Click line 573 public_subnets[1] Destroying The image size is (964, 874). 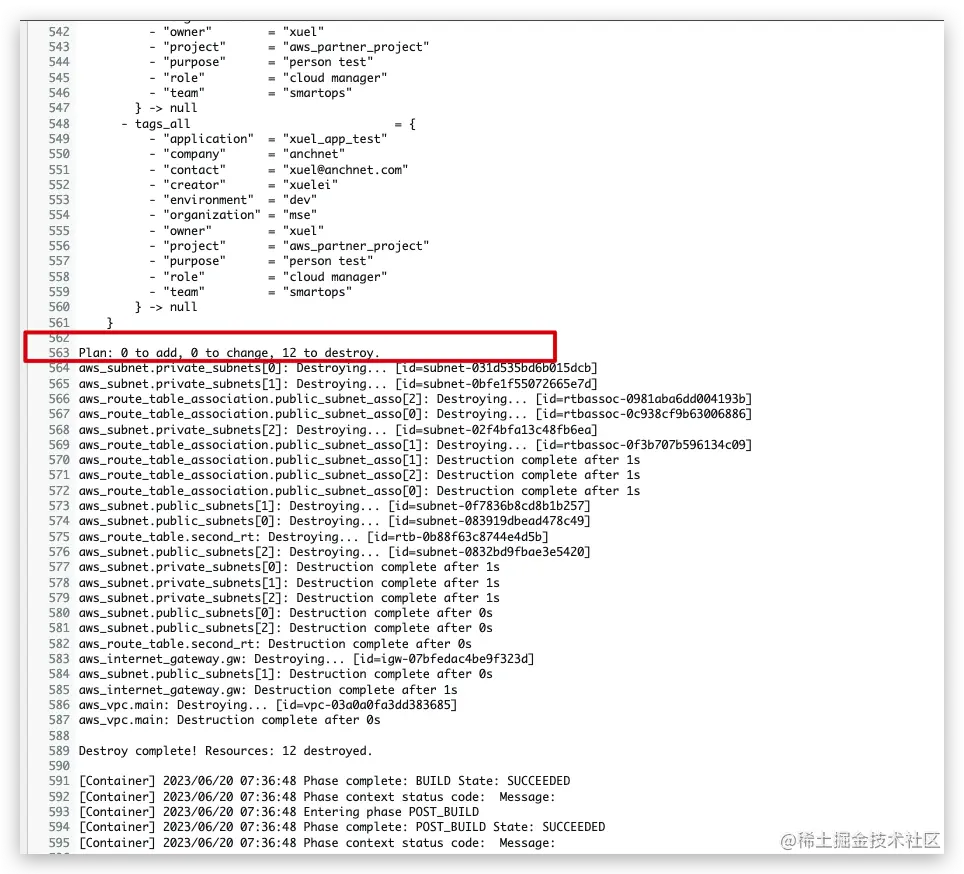(x=334, y=506)
